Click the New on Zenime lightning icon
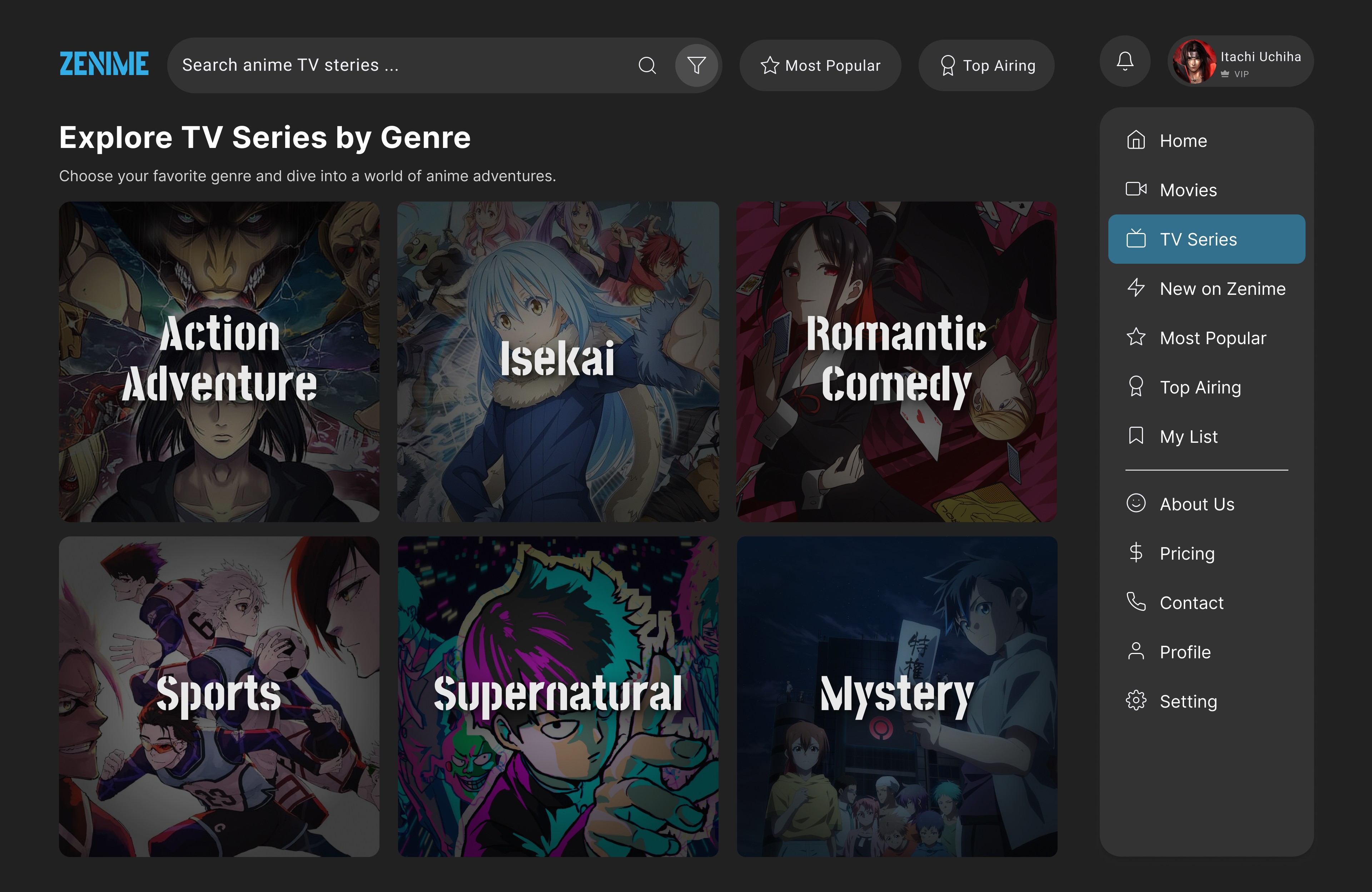 click(1135, 288)
